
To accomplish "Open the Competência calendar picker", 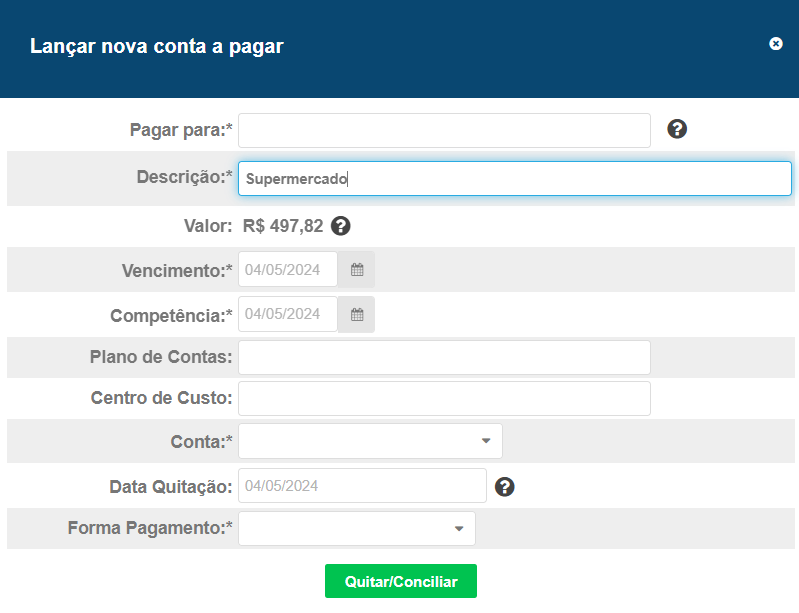I will pyautogui.click(x=356, y=314).
